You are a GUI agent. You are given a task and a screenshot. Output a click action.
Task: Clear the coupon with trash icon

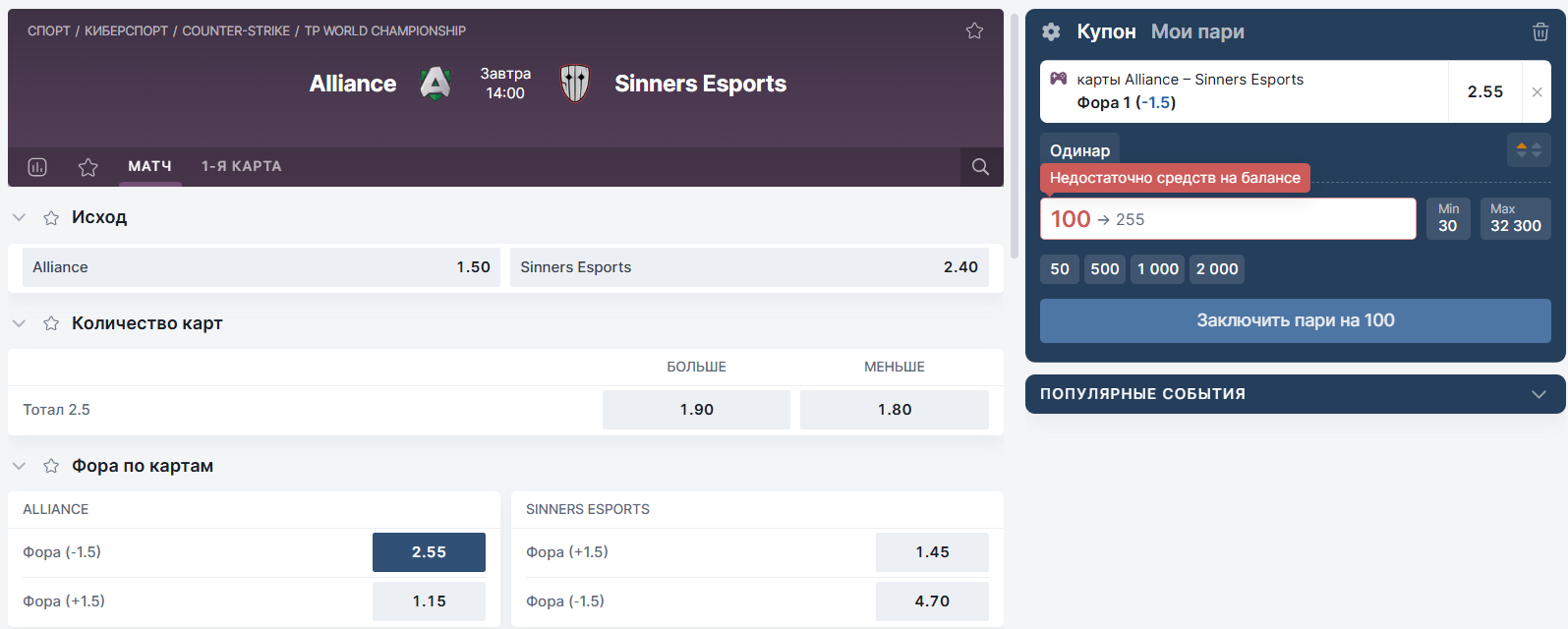(1540, 31)
